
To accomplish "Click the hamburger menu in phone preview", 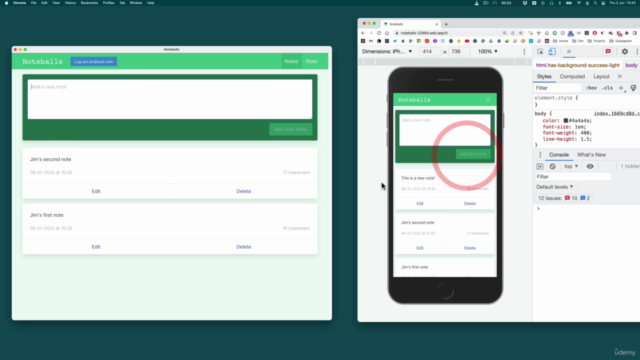I will [488, 100].
